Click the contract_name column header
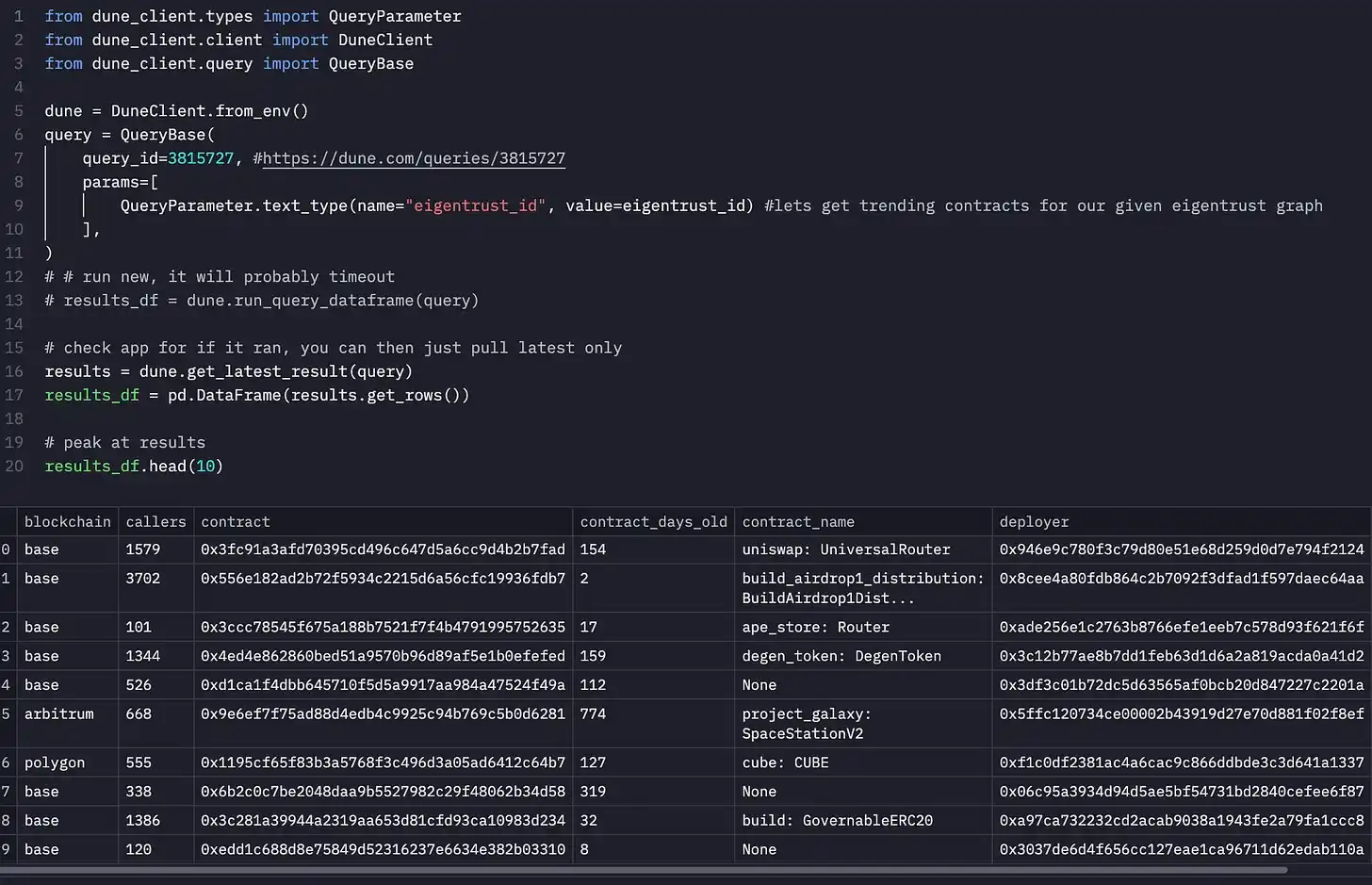Image resolution: width=1372 pixels, height=885 pixels. [x=798, y=522]
